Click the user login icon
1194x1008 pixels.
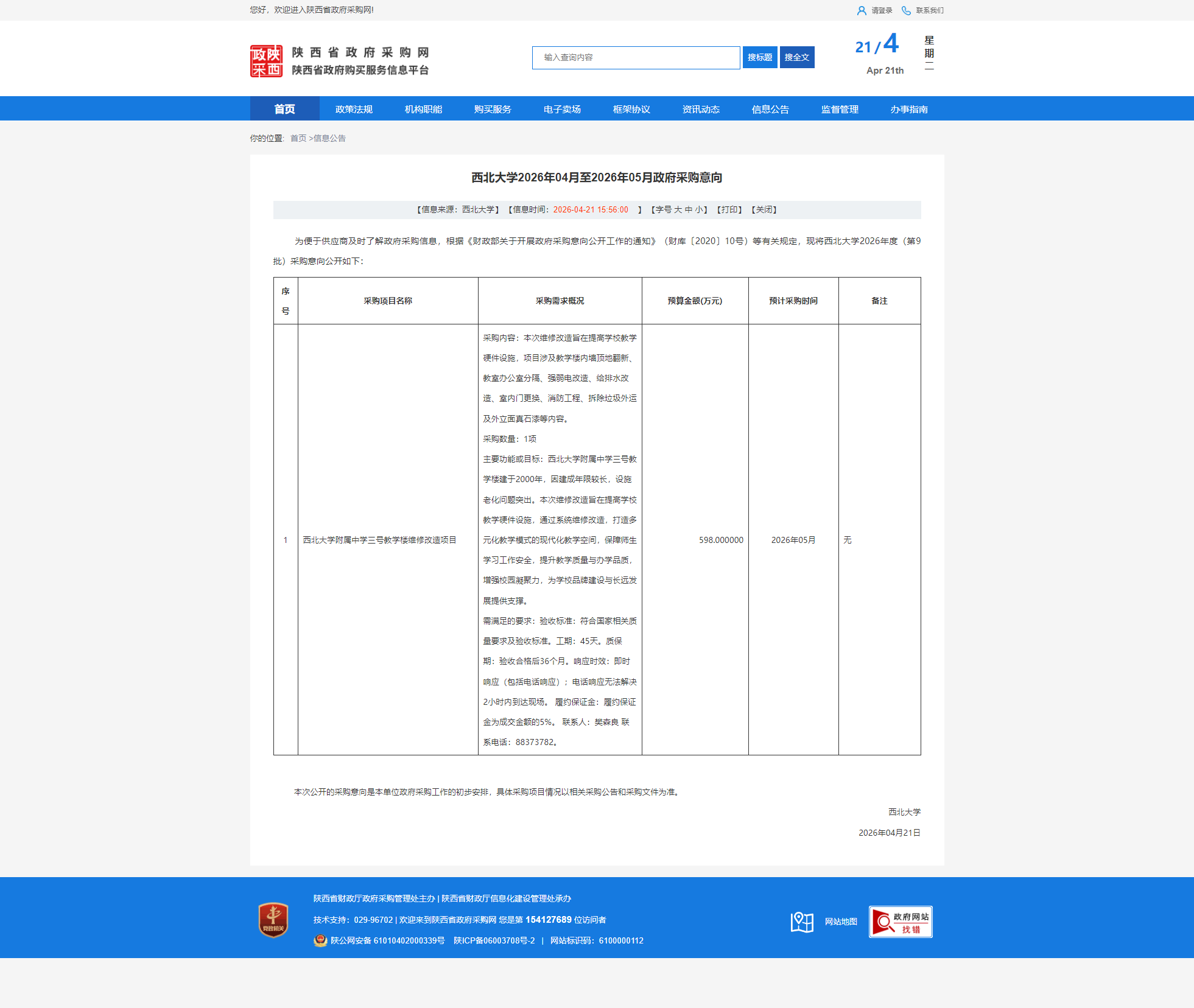click(x=861, y=10)
